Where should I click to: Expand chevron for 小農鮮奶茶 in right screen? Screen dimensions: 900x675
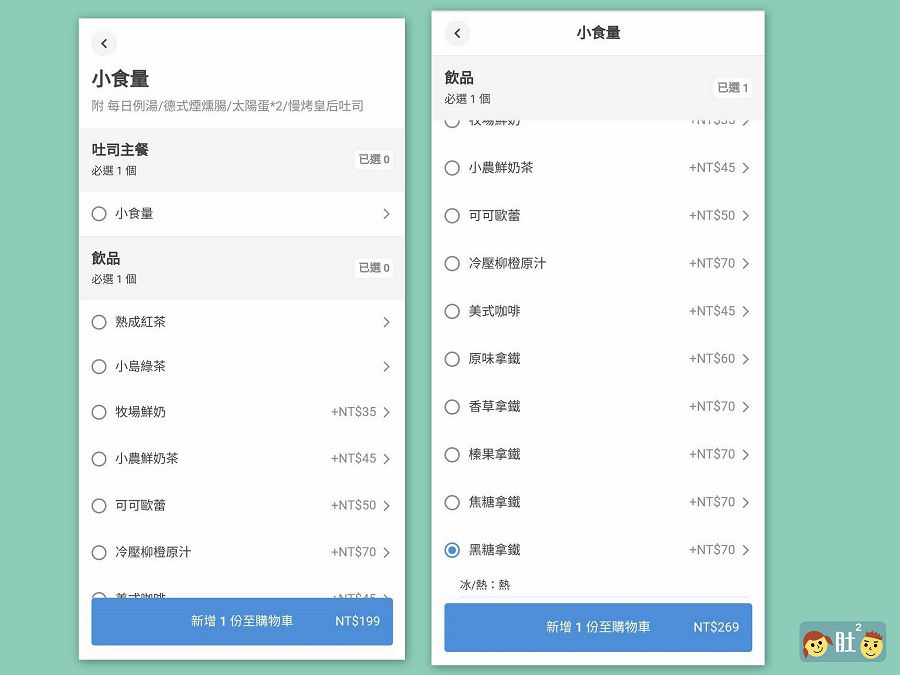click(x=746, y=168)
